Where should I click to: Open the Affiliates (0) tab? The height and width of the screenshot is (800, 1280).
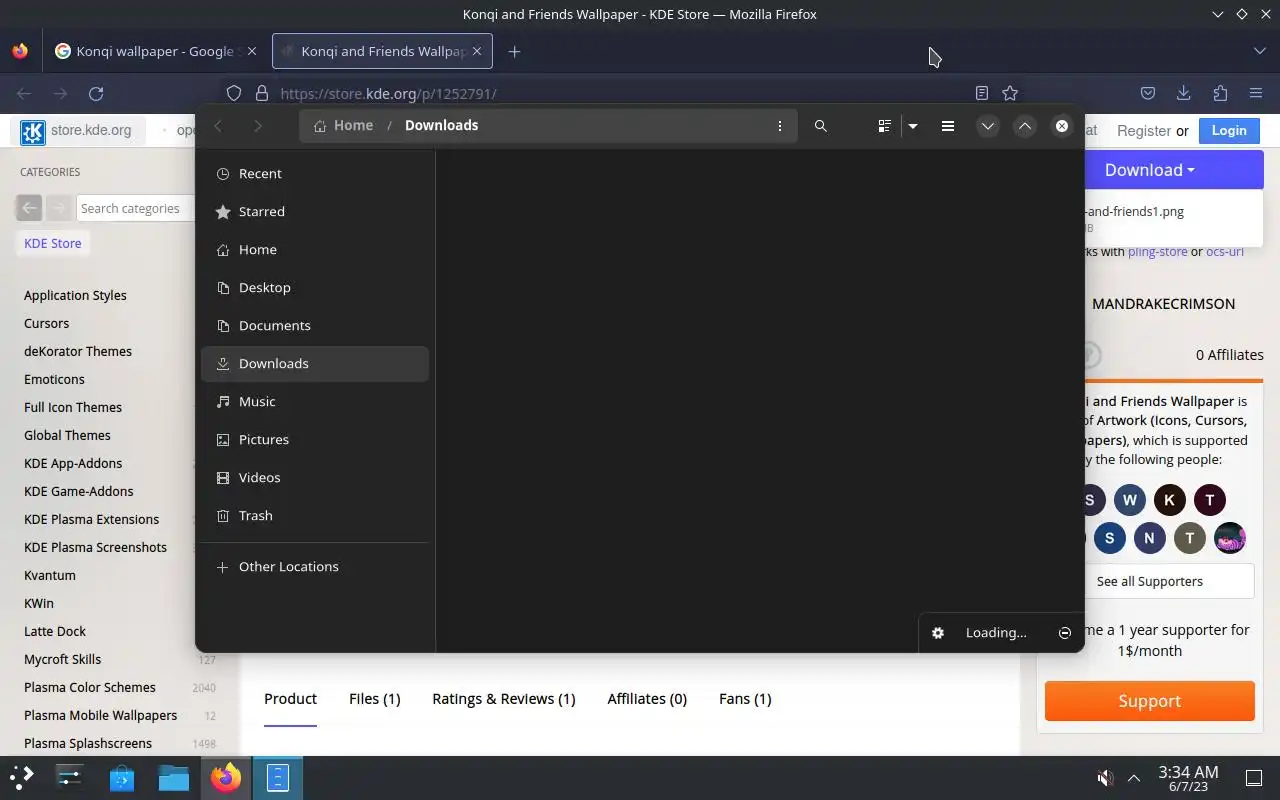point(647,699)
